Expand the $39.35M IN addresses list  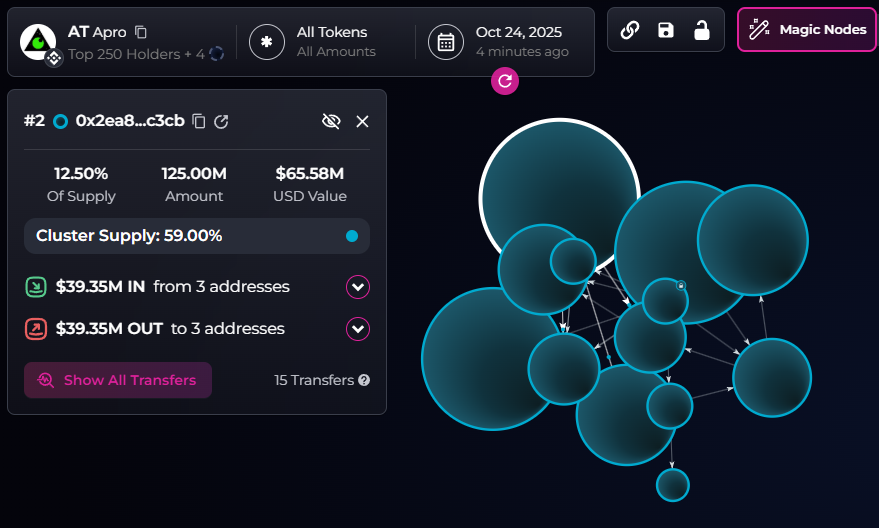pyautogui.click(x=358, y=287)
